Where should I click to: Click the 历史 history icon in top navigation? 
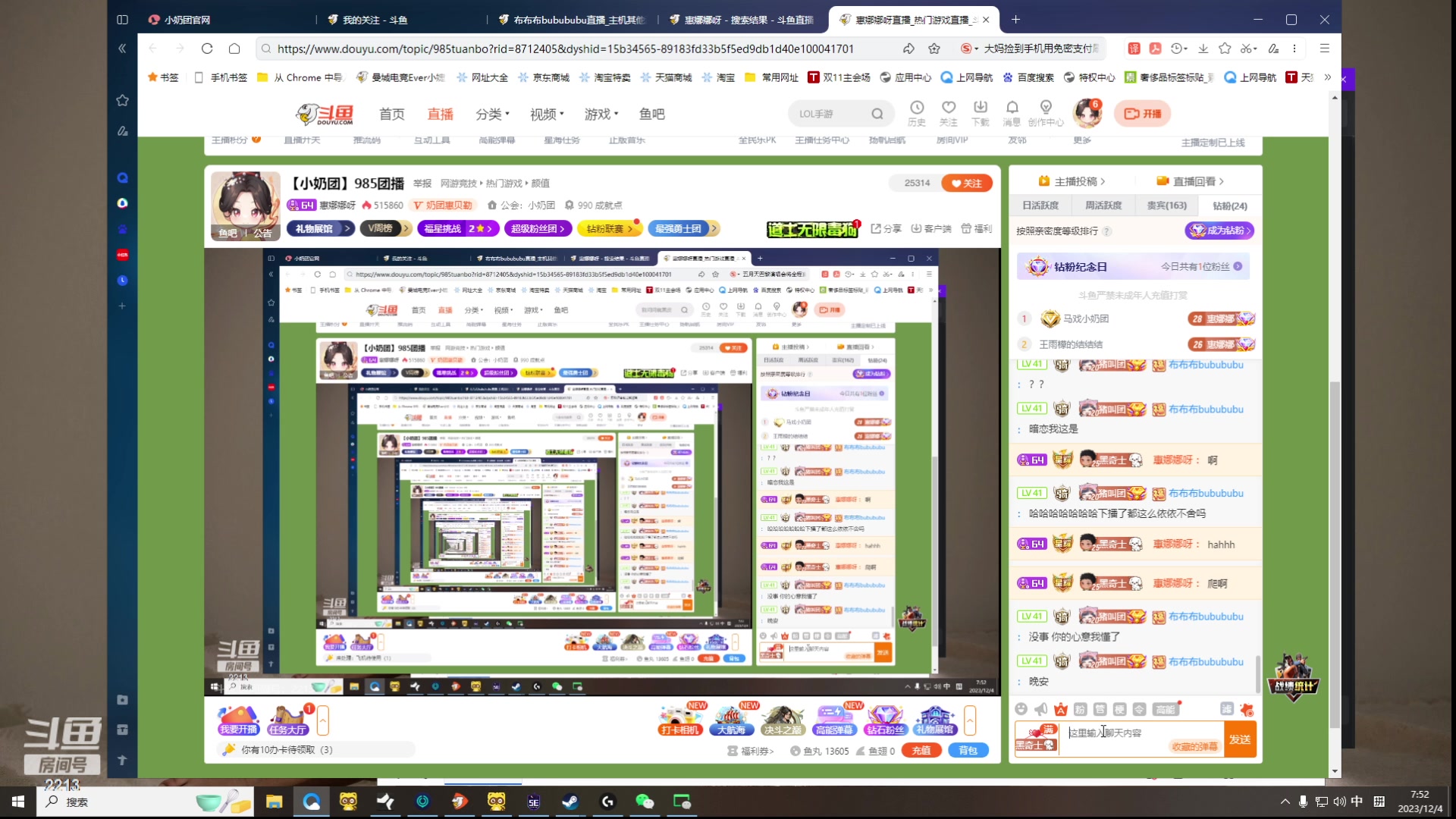918,112
